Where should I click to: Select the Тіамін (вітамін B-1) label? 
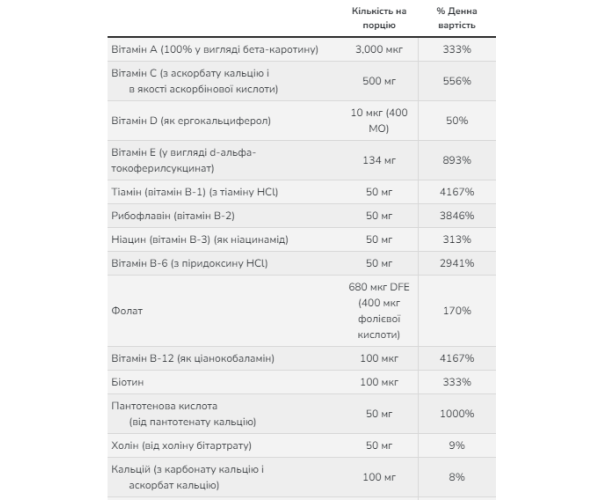181,191
